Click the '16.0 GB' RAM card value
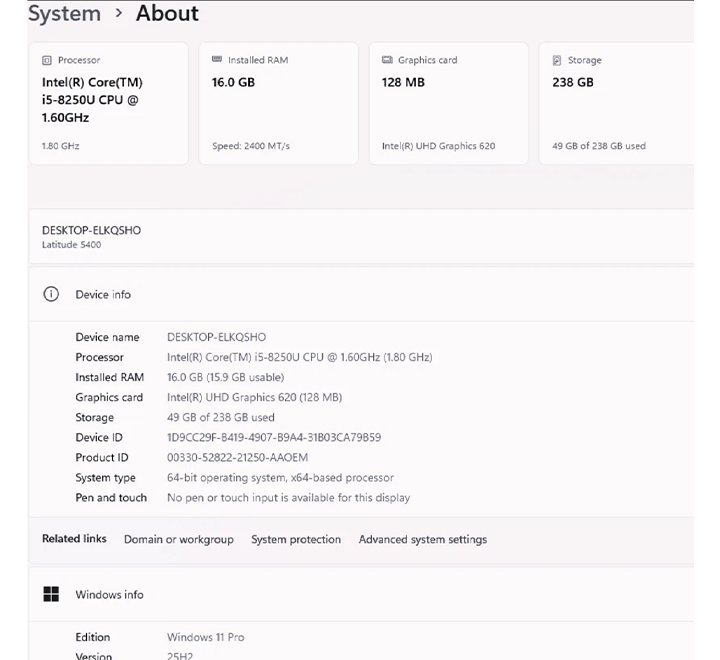The width and height of the screenshot is (720, 660). (233, 83)
